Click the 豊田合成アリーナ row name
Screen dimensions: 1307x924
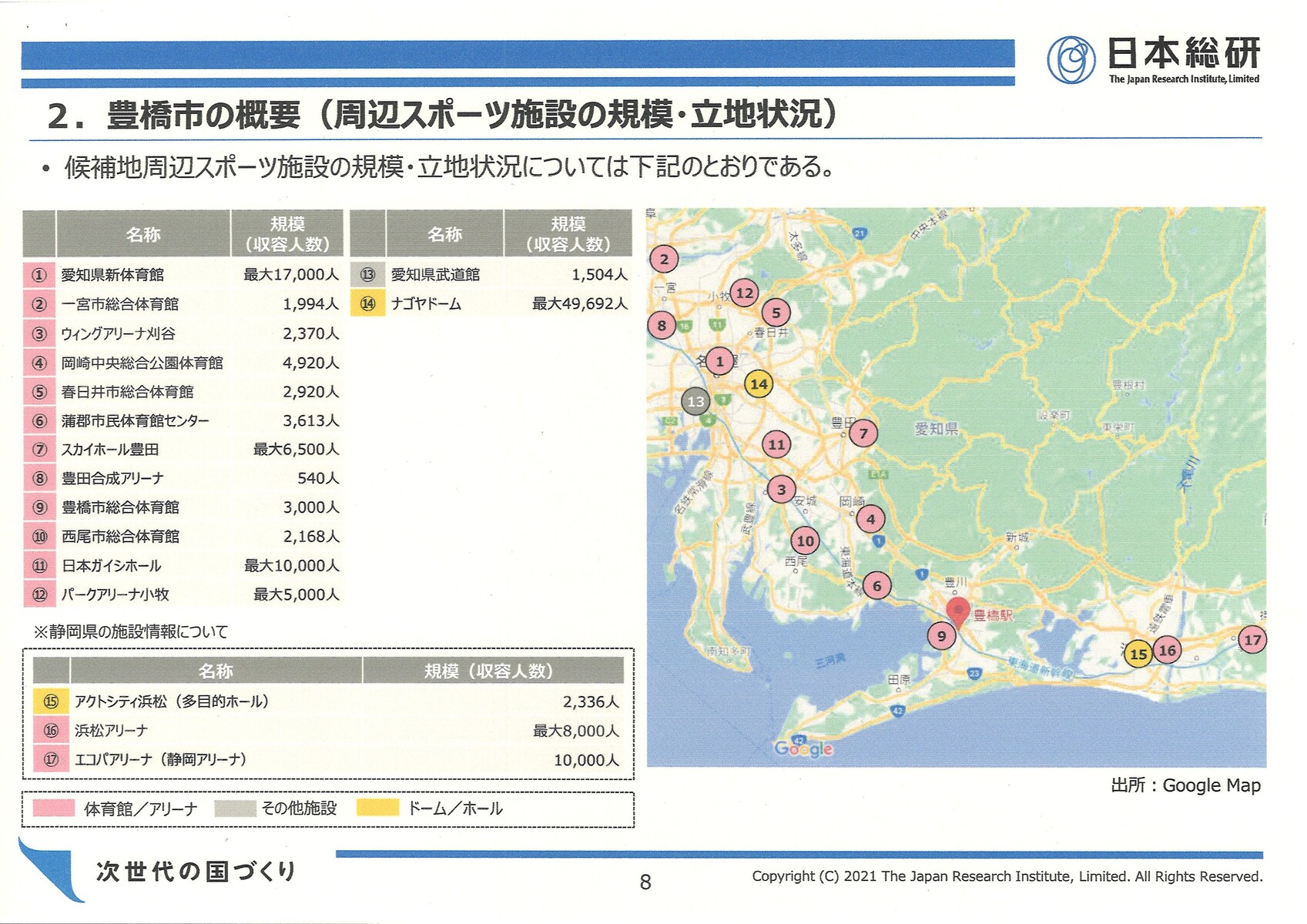112,479
